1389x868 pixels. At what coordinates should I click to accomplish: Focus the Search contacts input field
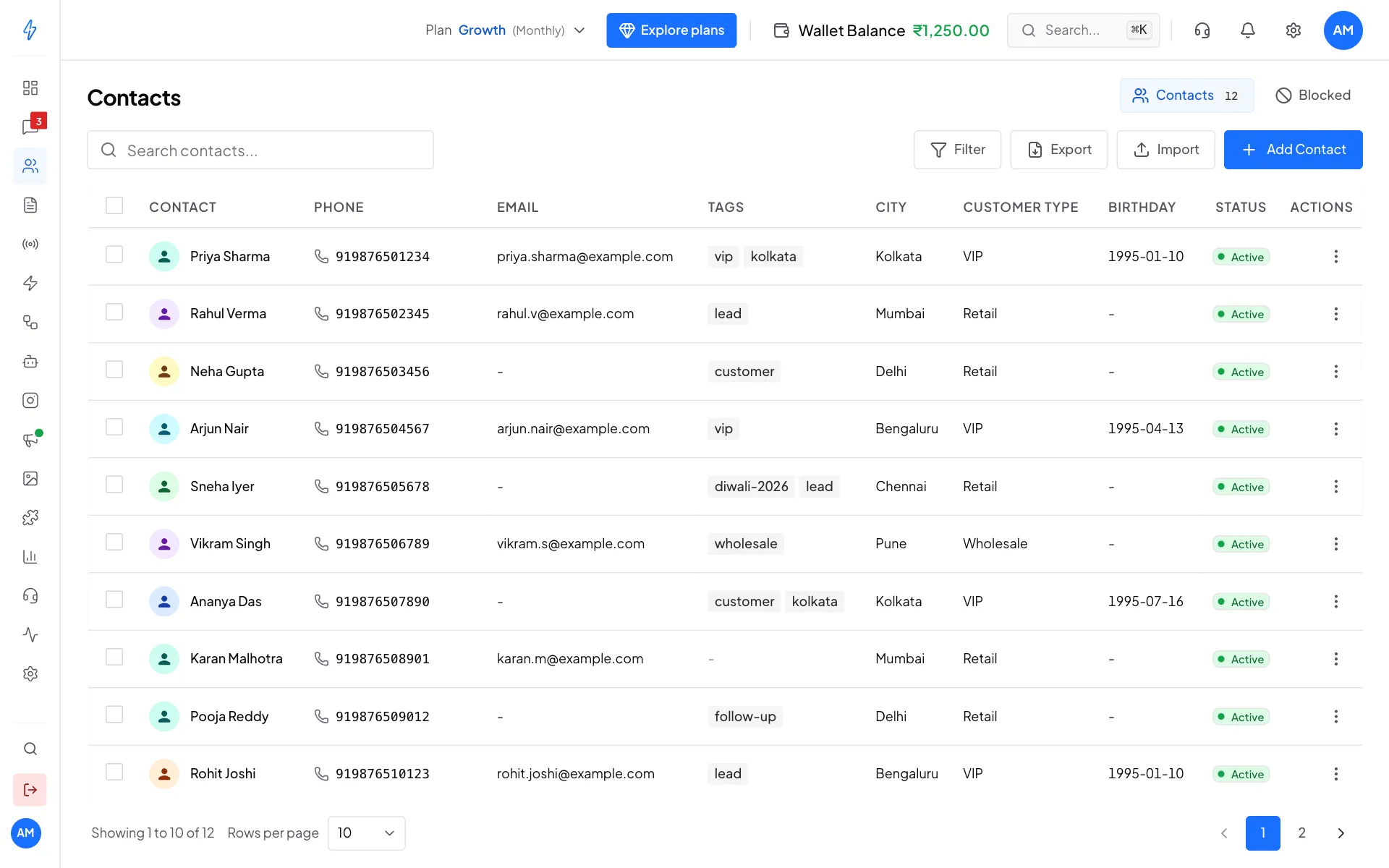260,150
